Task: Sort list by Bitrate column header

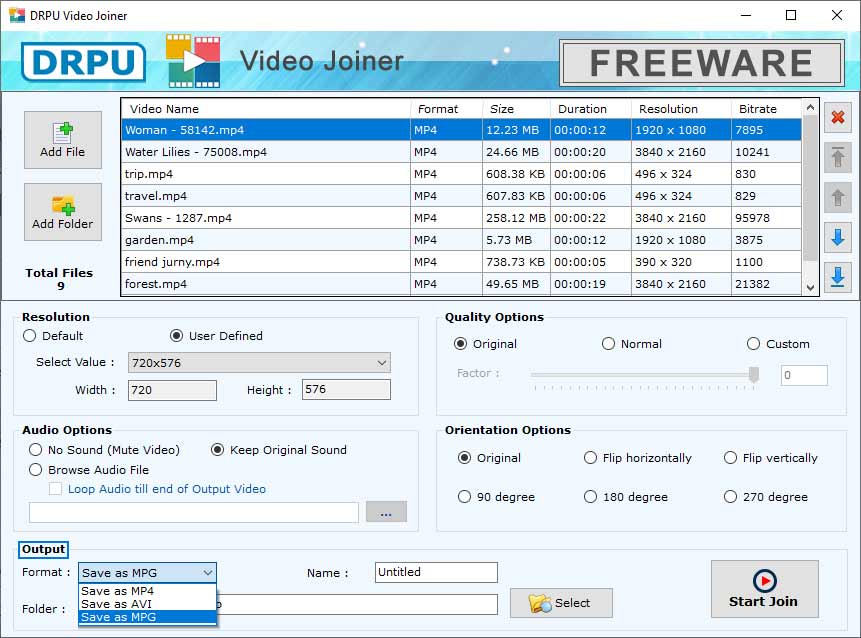Action: click(x=767, y=109)
